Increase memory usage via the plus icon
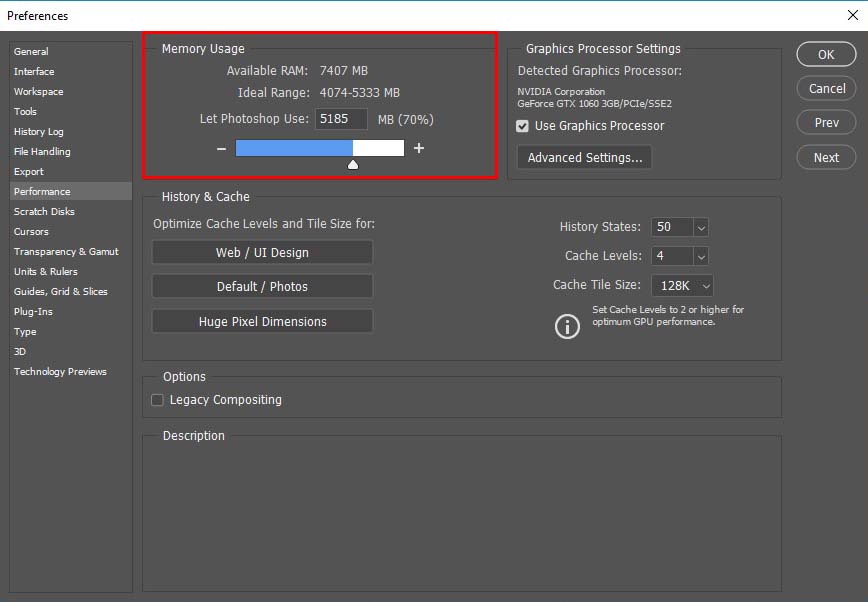Viewport: 868px width, 602px height. pyautogui.click(x=418, y=147)
